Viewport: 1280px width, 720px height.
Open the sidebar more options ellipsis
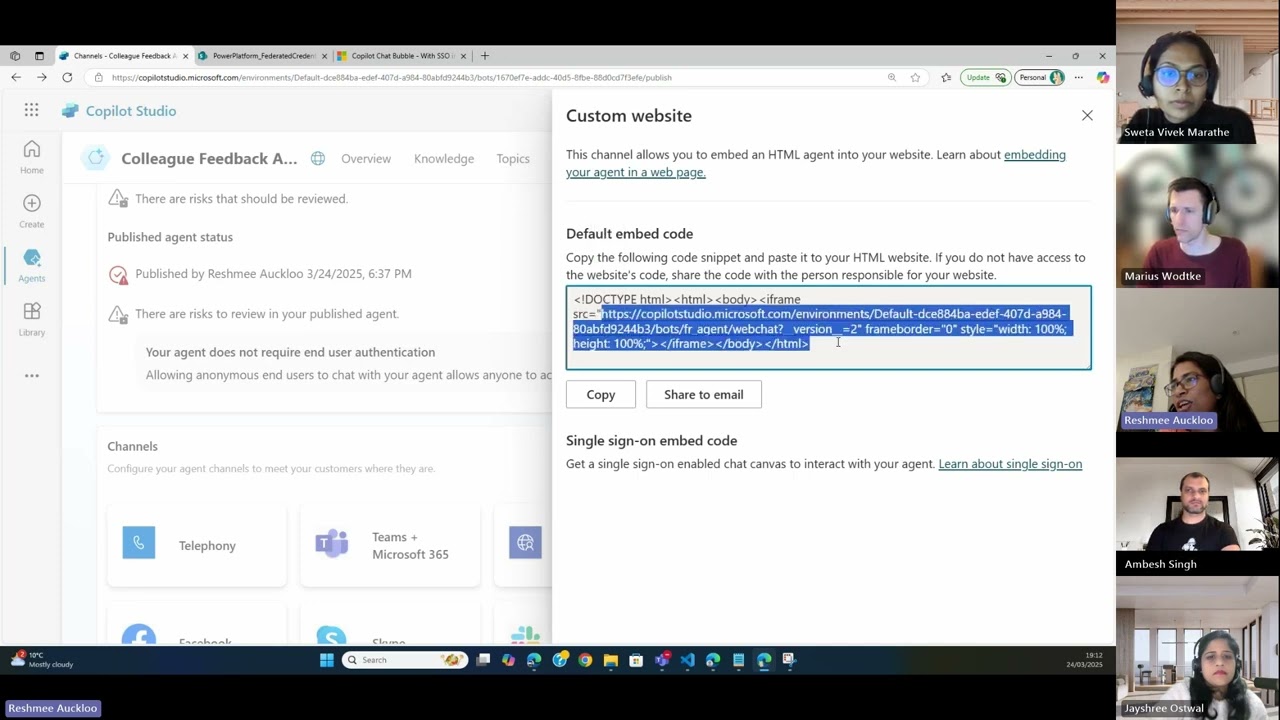point(32,376)
